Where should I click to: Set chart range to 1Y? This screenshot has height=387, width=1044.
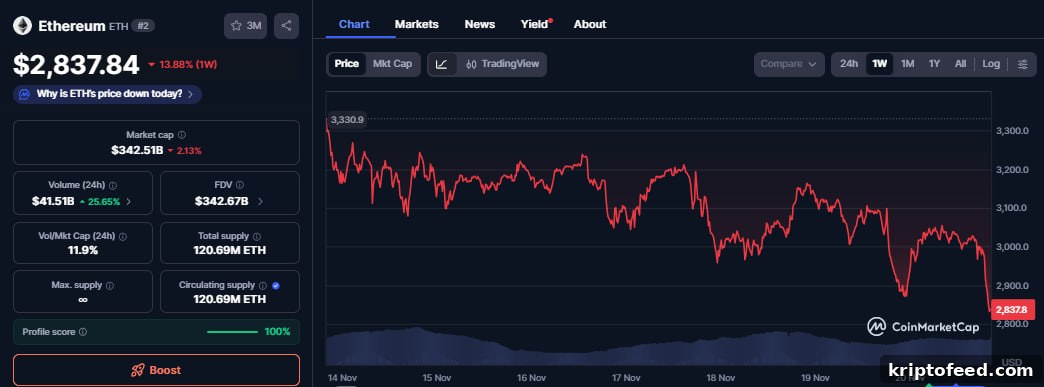(934, 64)
